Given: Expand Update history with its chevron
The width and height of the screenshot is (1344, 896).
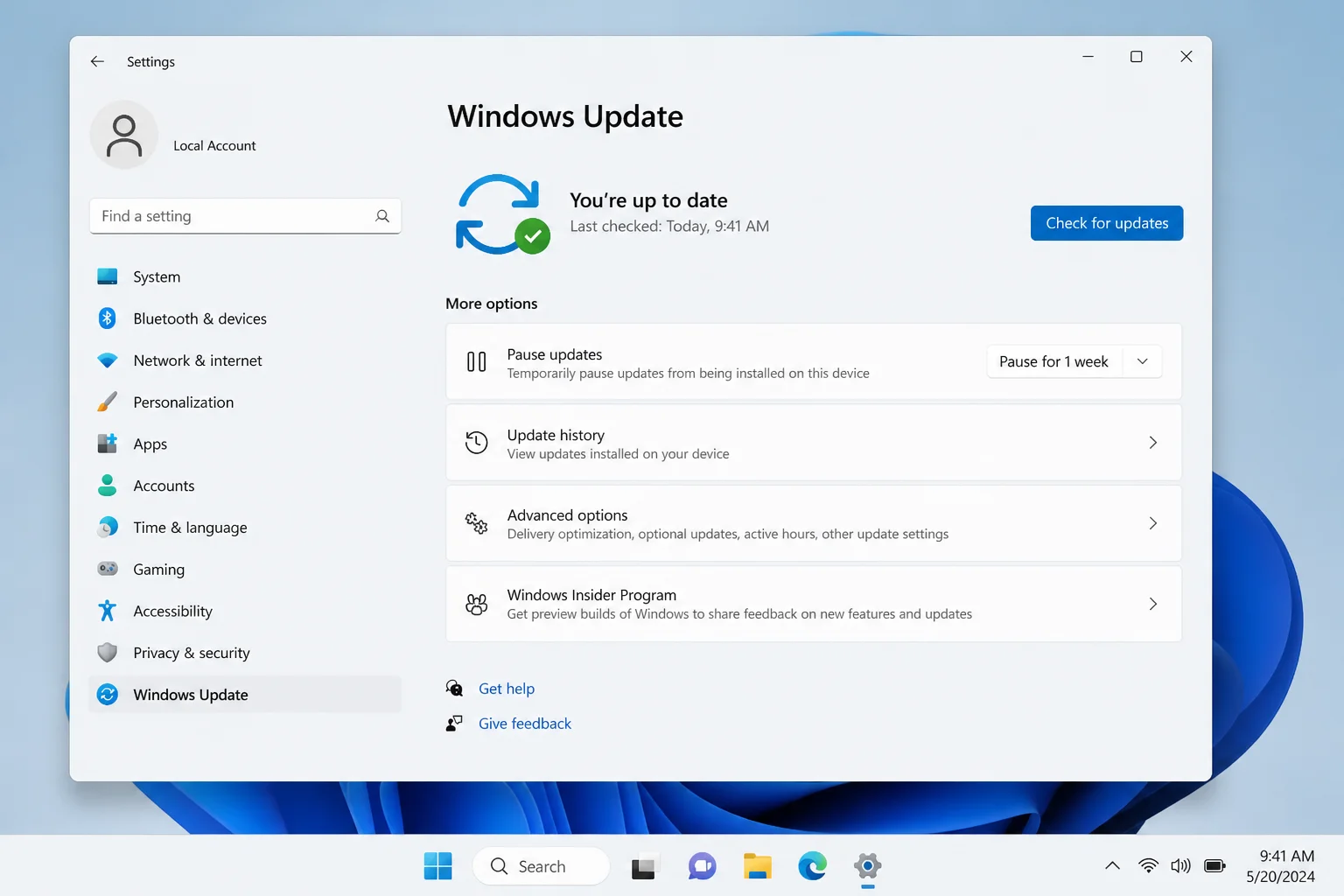Looking at the screenshot, I should [1153, 443].
